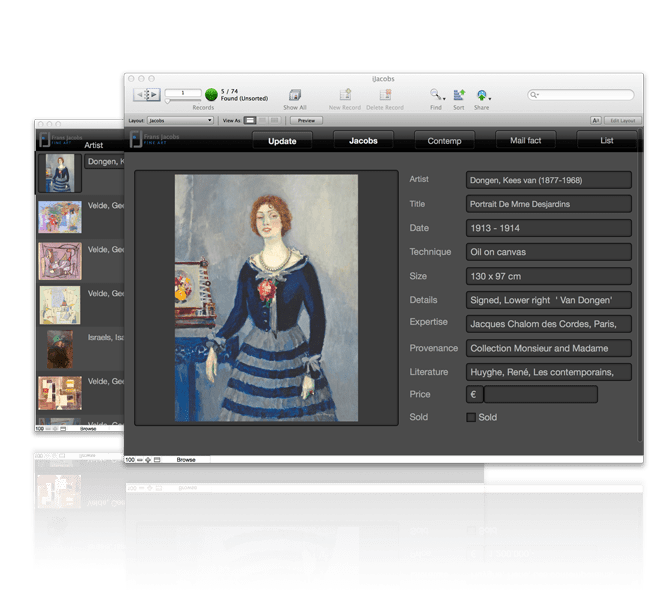Click the formatting bar (Aa) icon
Viewport: 660px width, 600px height.
(x=596, y=120)
